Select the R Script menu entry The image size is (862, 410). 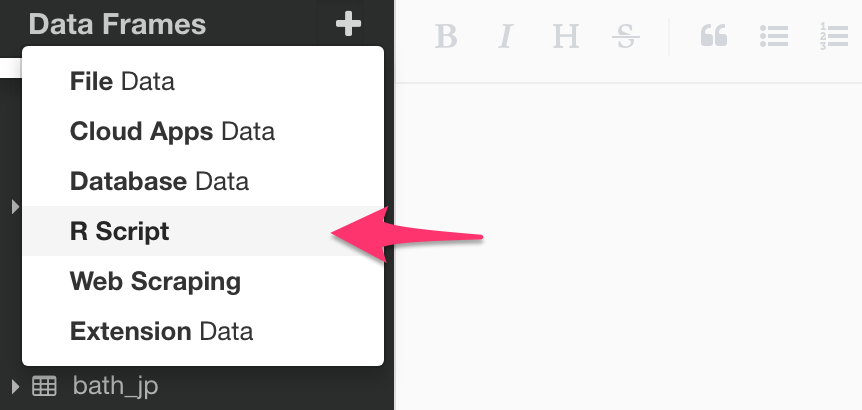pos(120,231)
